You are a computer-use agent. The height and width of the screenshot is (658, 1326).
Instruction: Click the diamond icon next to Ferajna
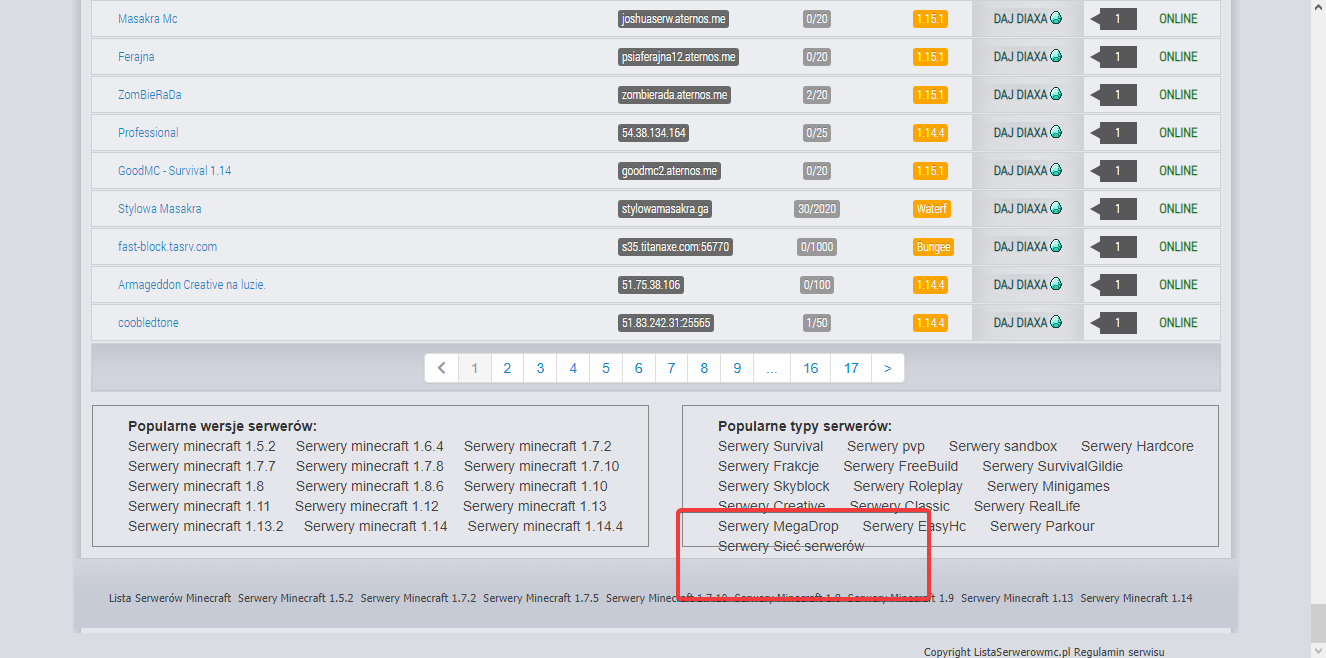click(1056, 56)
